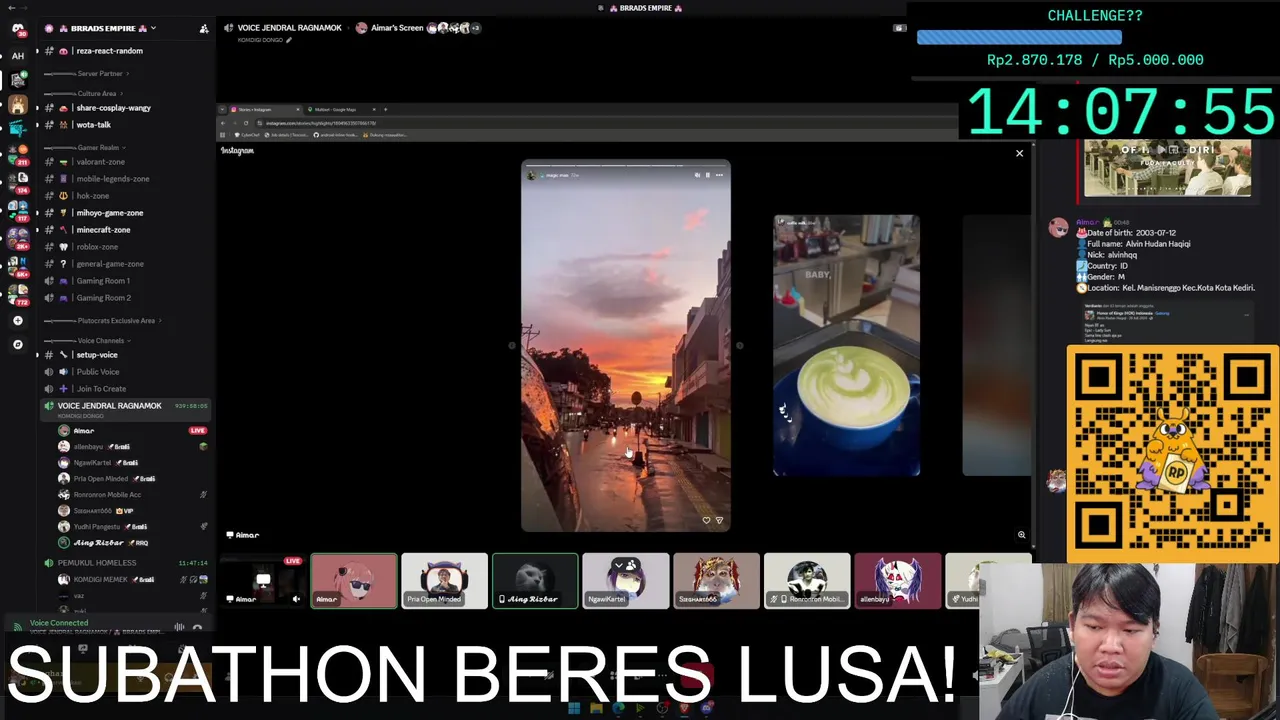Click invite people icon beside server name
This screenshot has height=720, width=1280.
[x=204, y=29]
